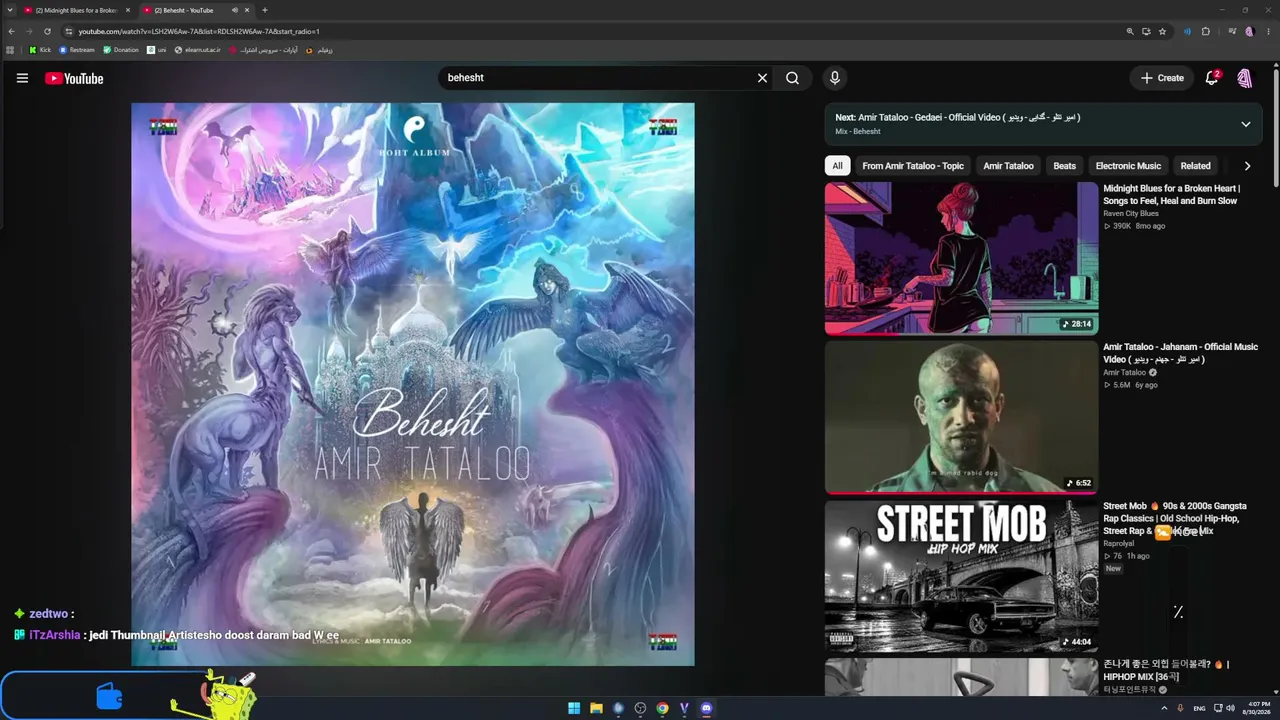Open the Windows Start menu
This screenshot has height=720, width=1280.
tap(574, 708)
